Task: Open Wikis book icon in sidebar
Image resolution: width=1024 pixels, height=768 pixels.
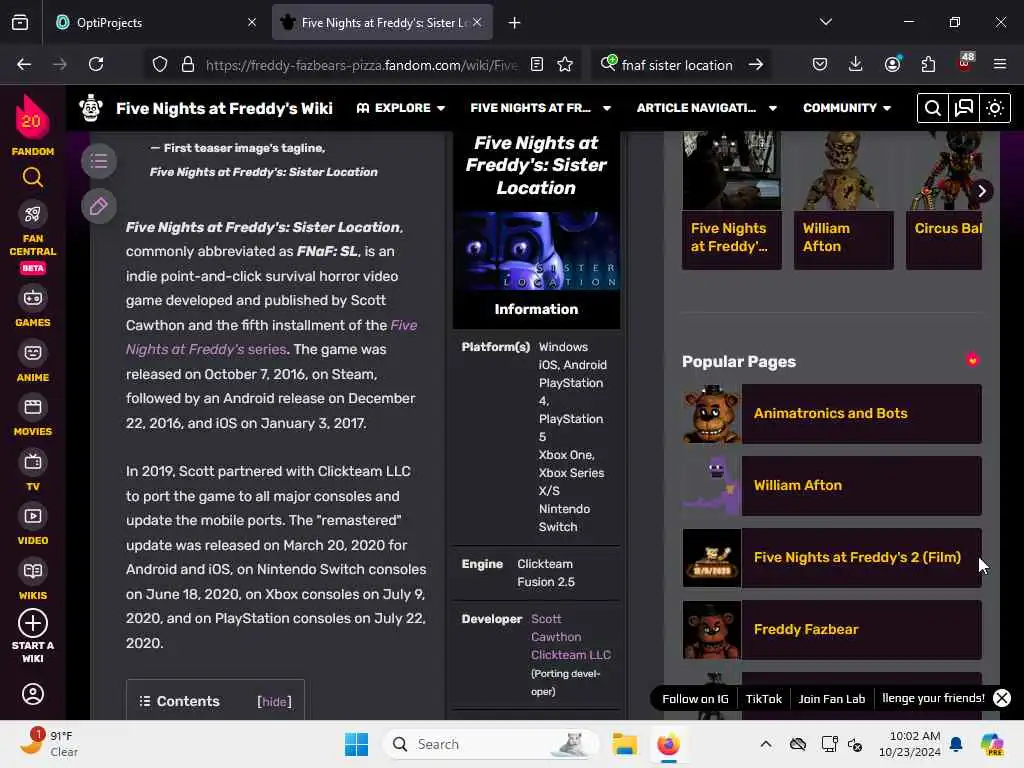Action: 33,571
